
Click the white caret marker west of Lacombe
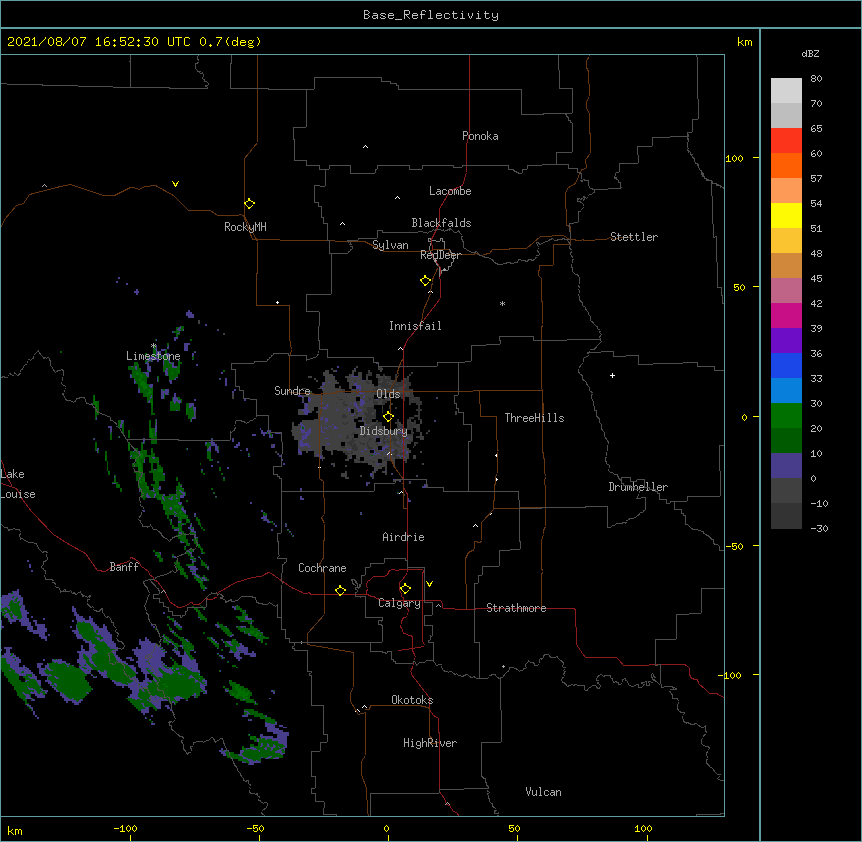click(397, 198)
